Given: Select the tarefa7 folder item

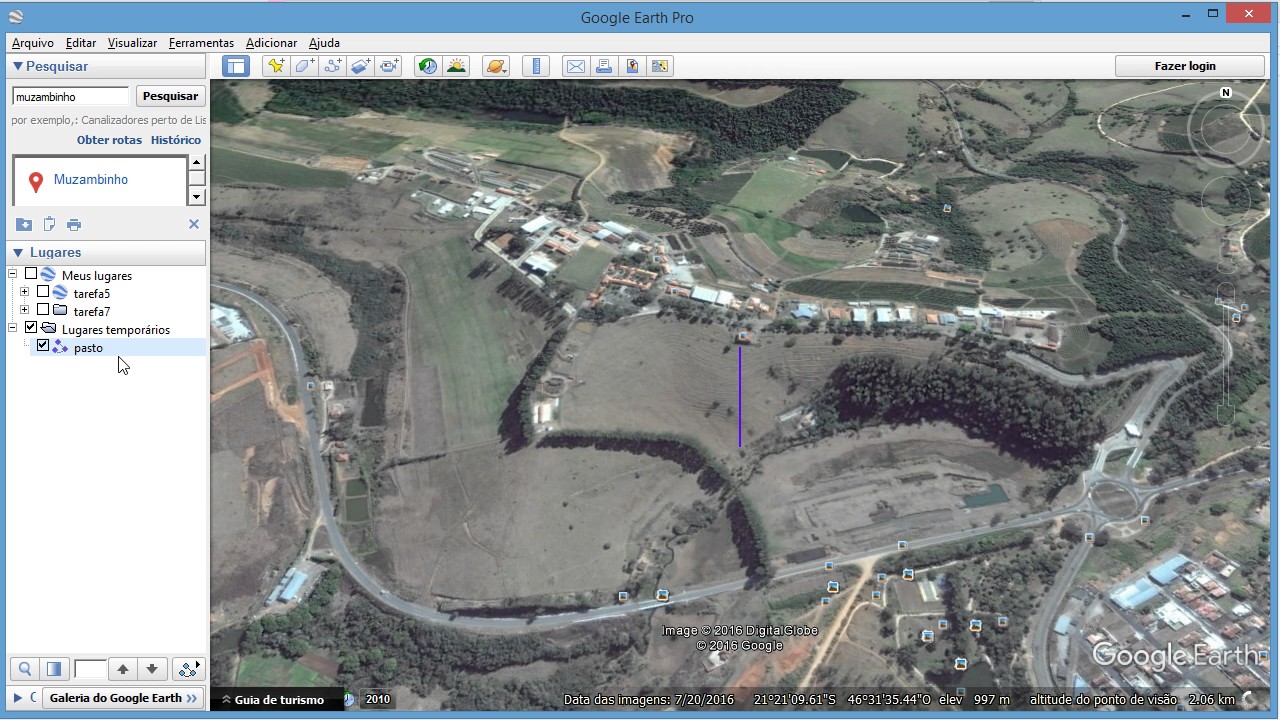Looking at the screenshot, I should pos(92,312).
